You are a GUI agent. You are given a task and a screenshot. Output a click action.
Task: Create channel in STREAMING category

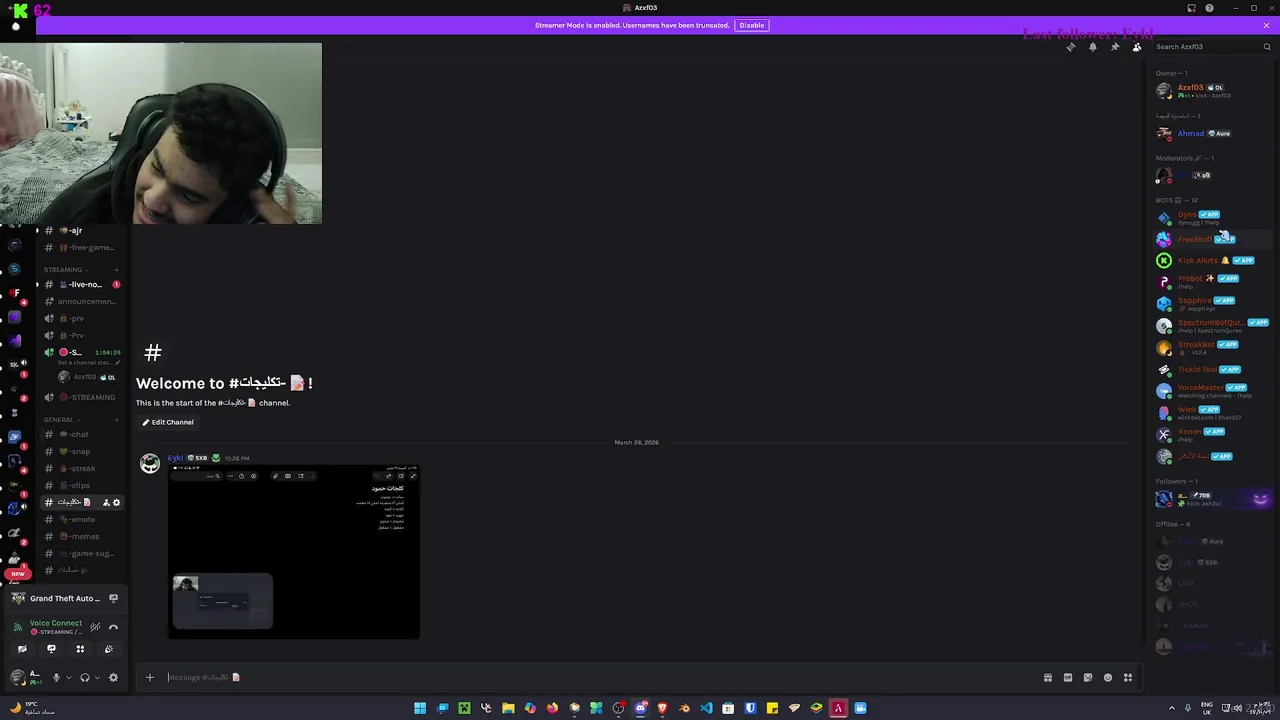(116, 269)
